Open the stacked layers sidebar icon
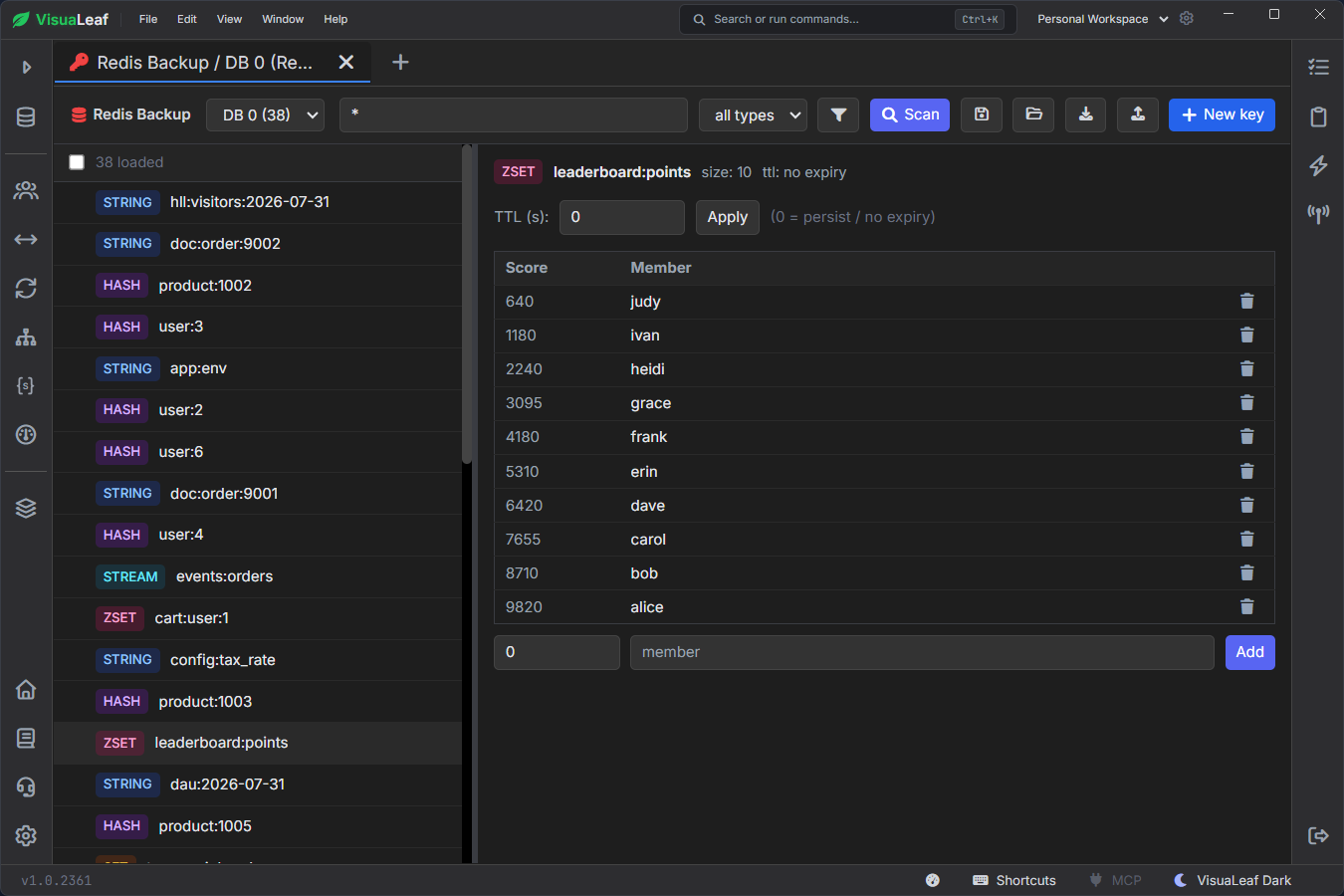The height and width of the screenshot is (896, 1344). pyautogui.click(x=26, y=508)
